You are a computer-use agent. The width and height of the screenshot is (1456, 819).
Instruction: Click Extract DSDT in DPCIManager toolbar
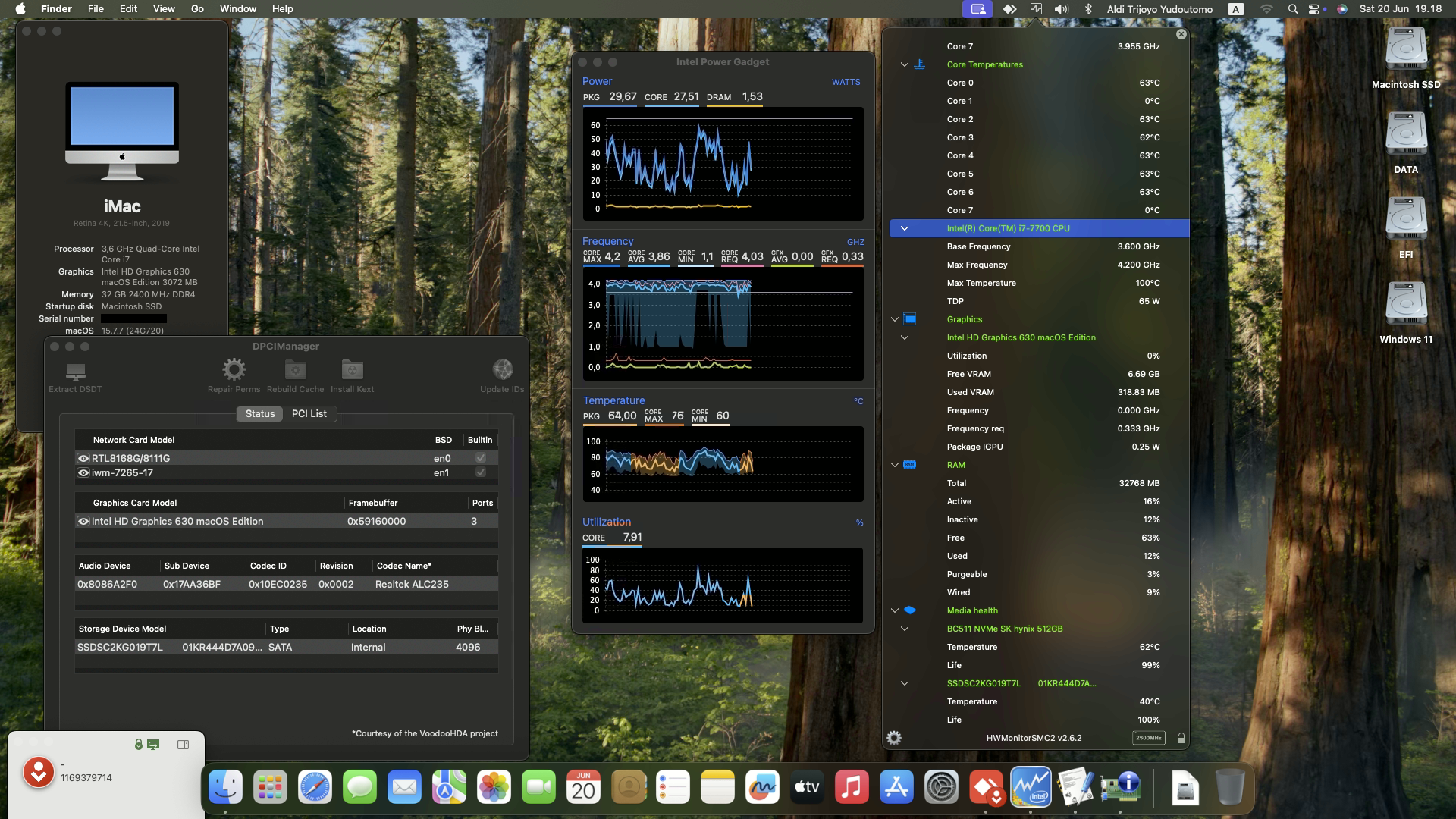[x=75, y=375]
